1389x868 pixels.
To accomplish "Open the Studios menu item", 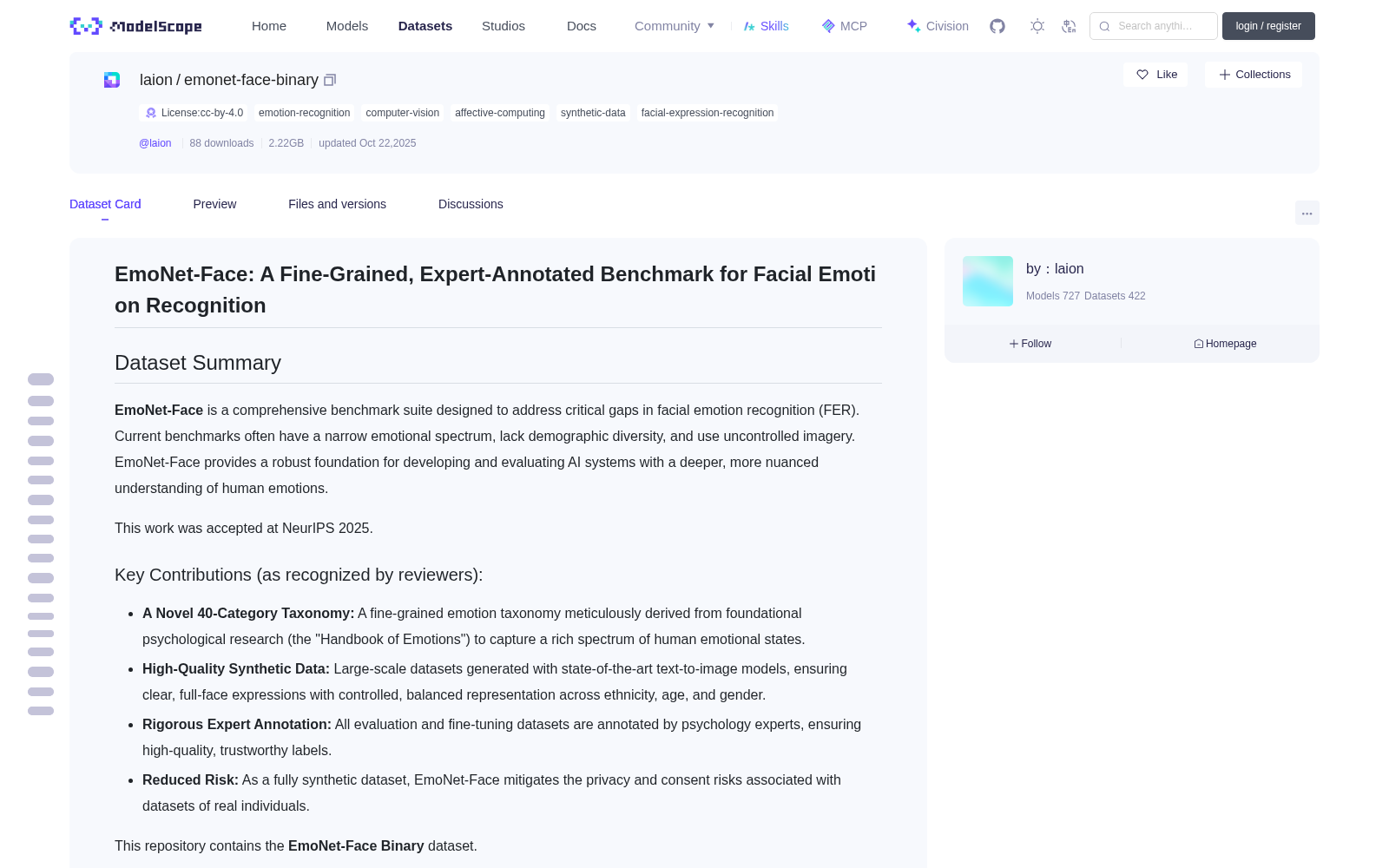I will coord(504,26).
